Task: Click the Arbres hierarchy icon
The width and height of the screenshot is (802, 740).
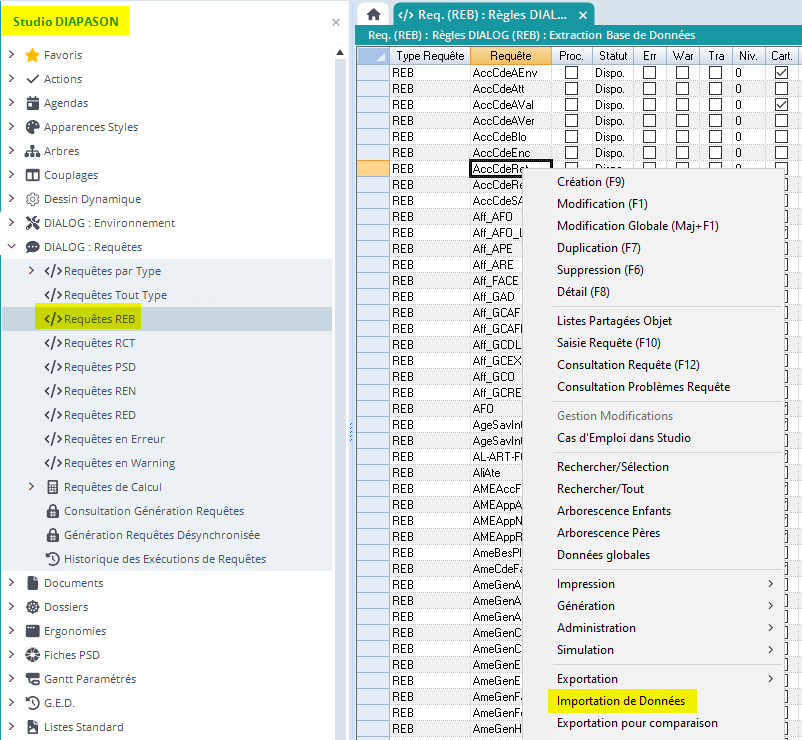Action: [32, 151]
